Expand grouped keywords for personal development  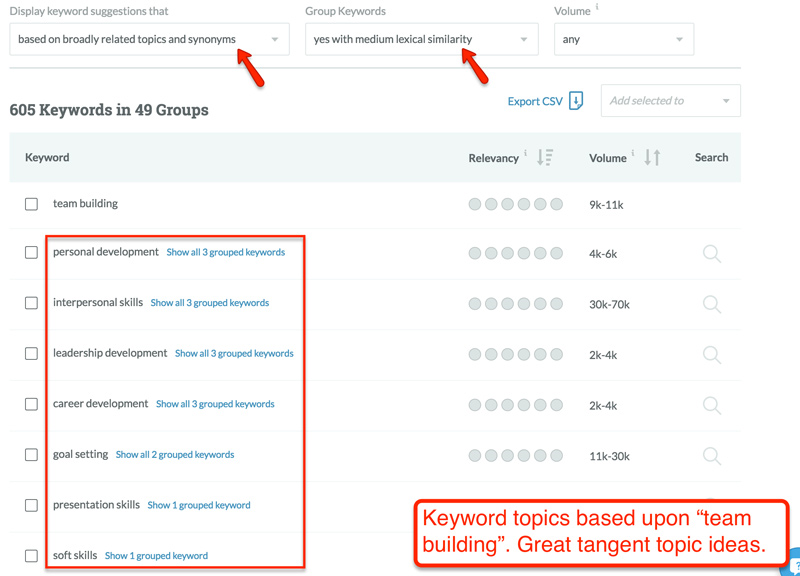click(225, 253)
